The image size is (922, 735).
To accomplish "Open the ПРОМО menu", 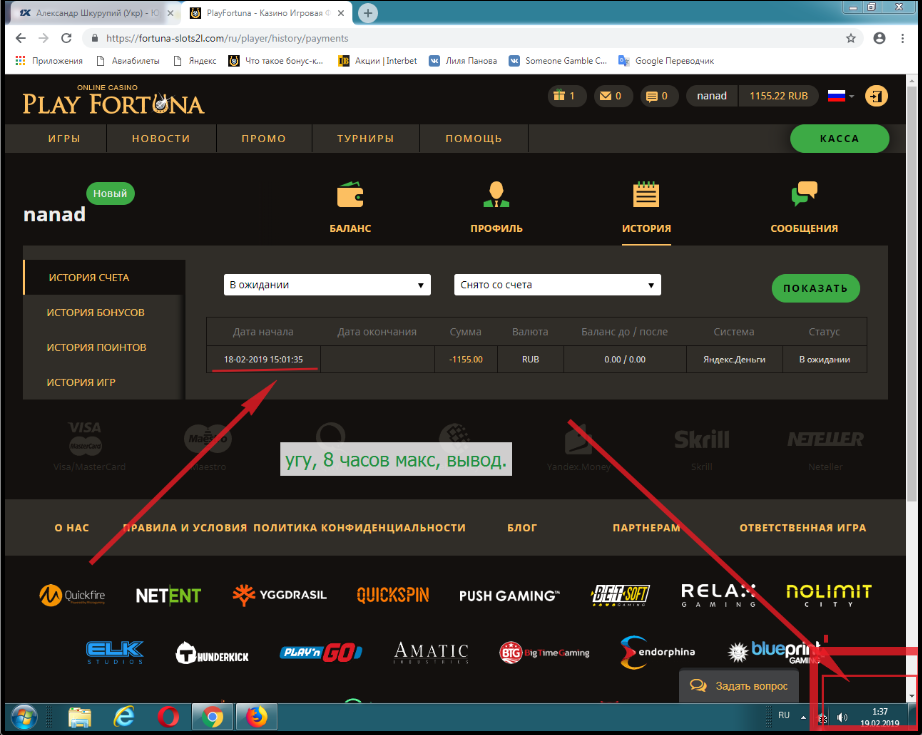I will pyautogui.click(x=263, y=139).
